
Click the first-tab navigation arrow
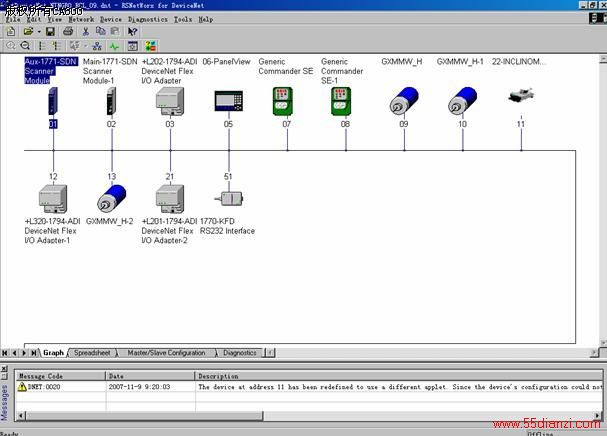(x=5, y=353)
